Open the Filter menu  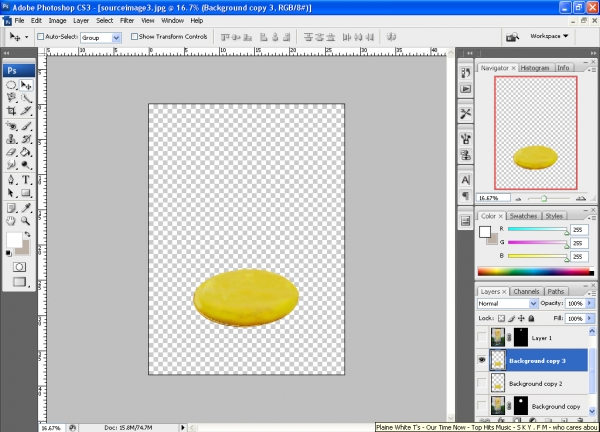pos(127,21)
